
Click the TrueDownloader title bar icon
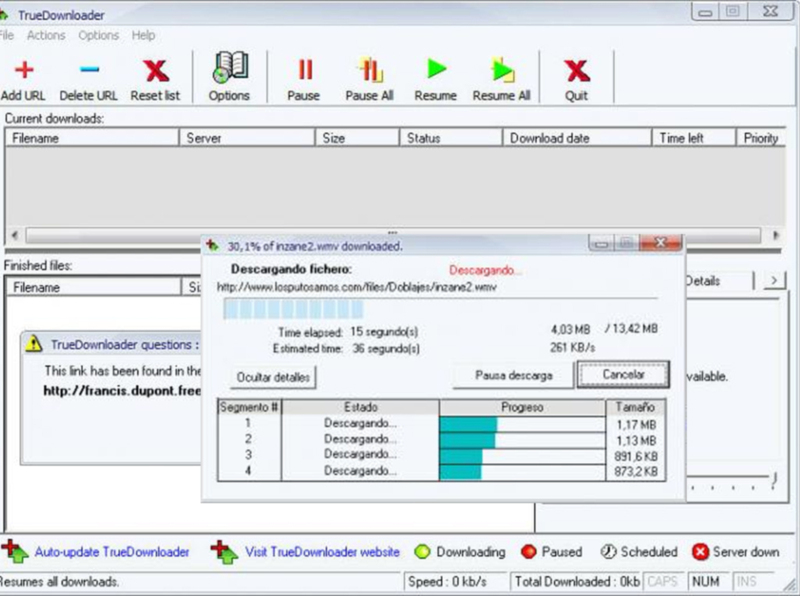pos(4,15)
